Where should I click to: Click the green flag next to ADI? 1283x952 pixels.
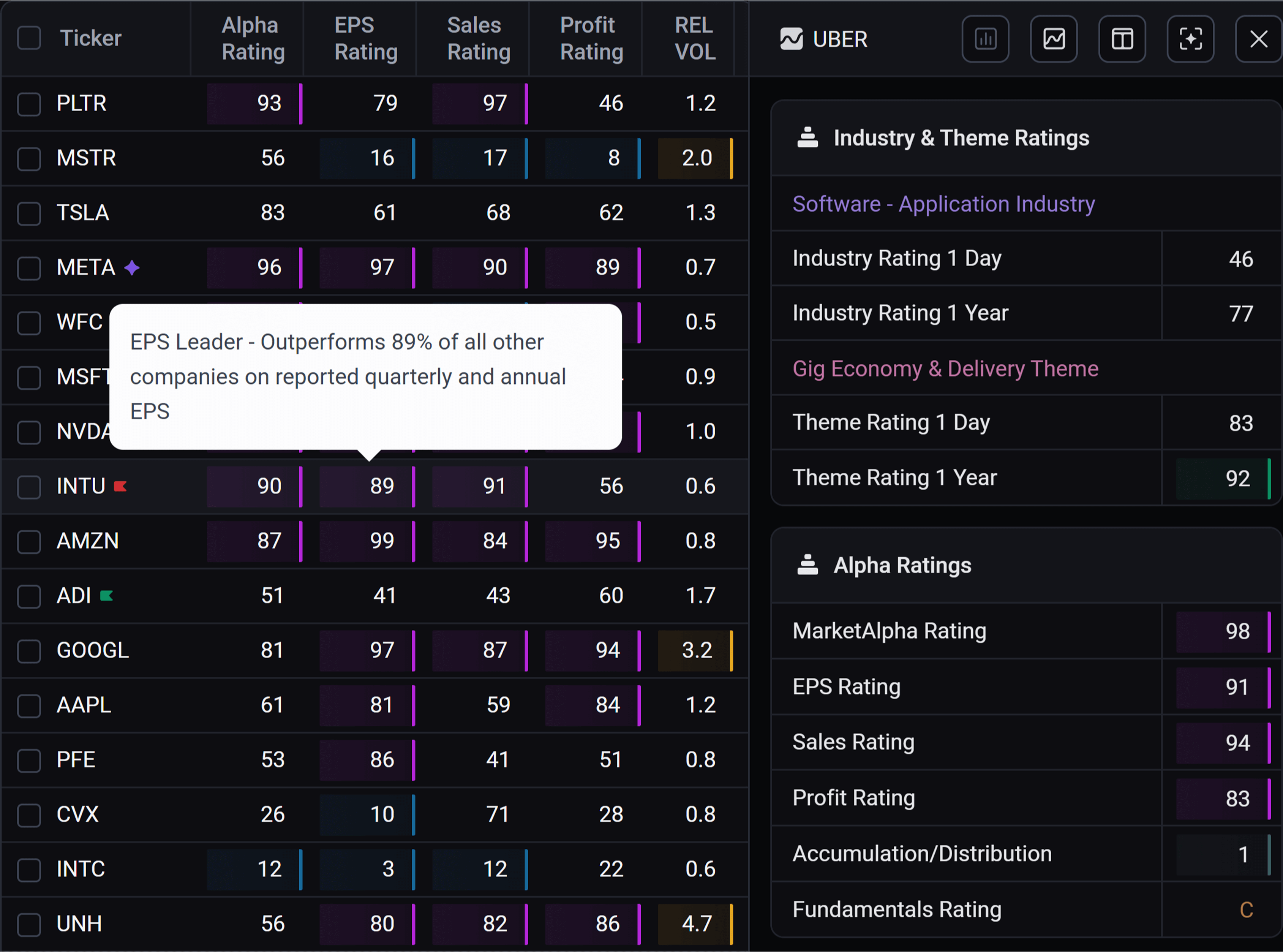point(107,595)
